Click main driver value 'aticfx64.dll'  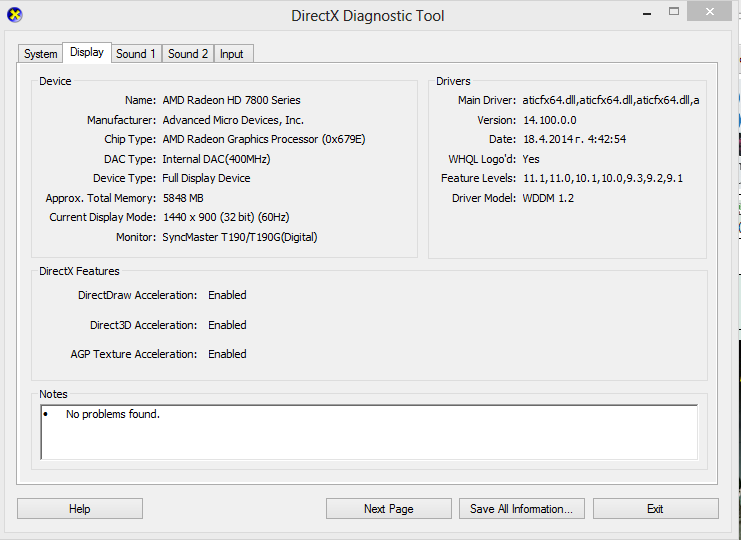611,100
